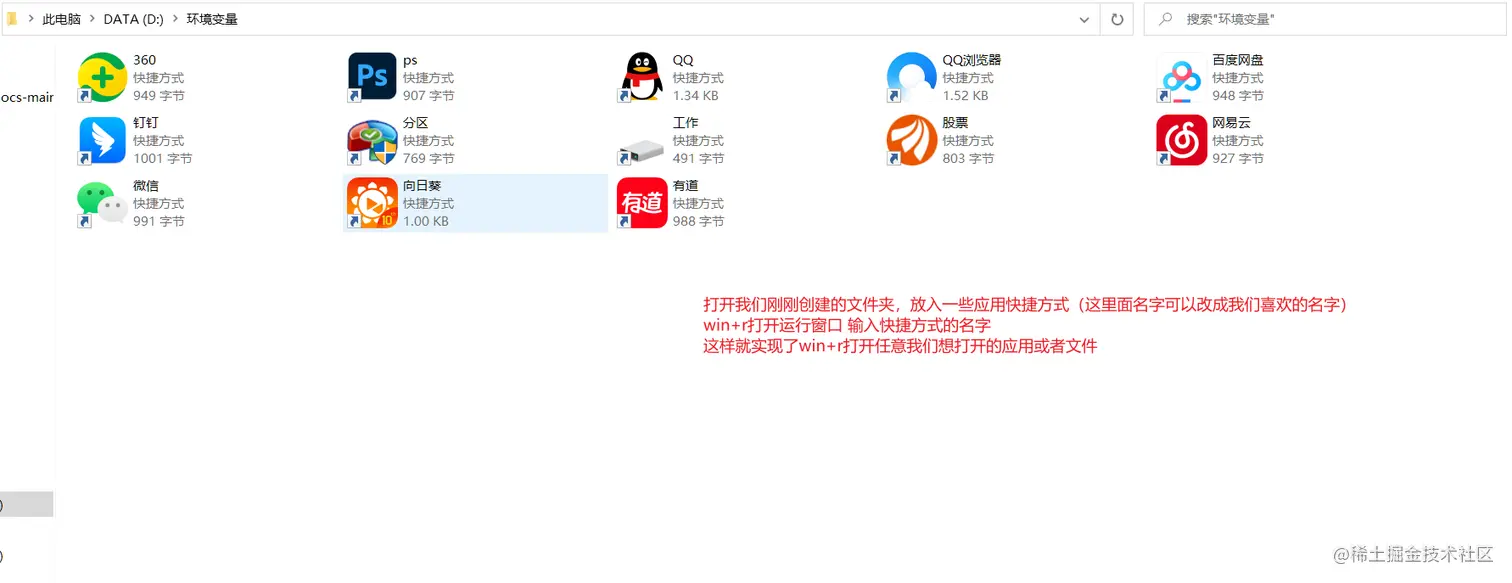1512x583 pixels.
Task: Click the search magnifier icon
Action: [1166, 19]
